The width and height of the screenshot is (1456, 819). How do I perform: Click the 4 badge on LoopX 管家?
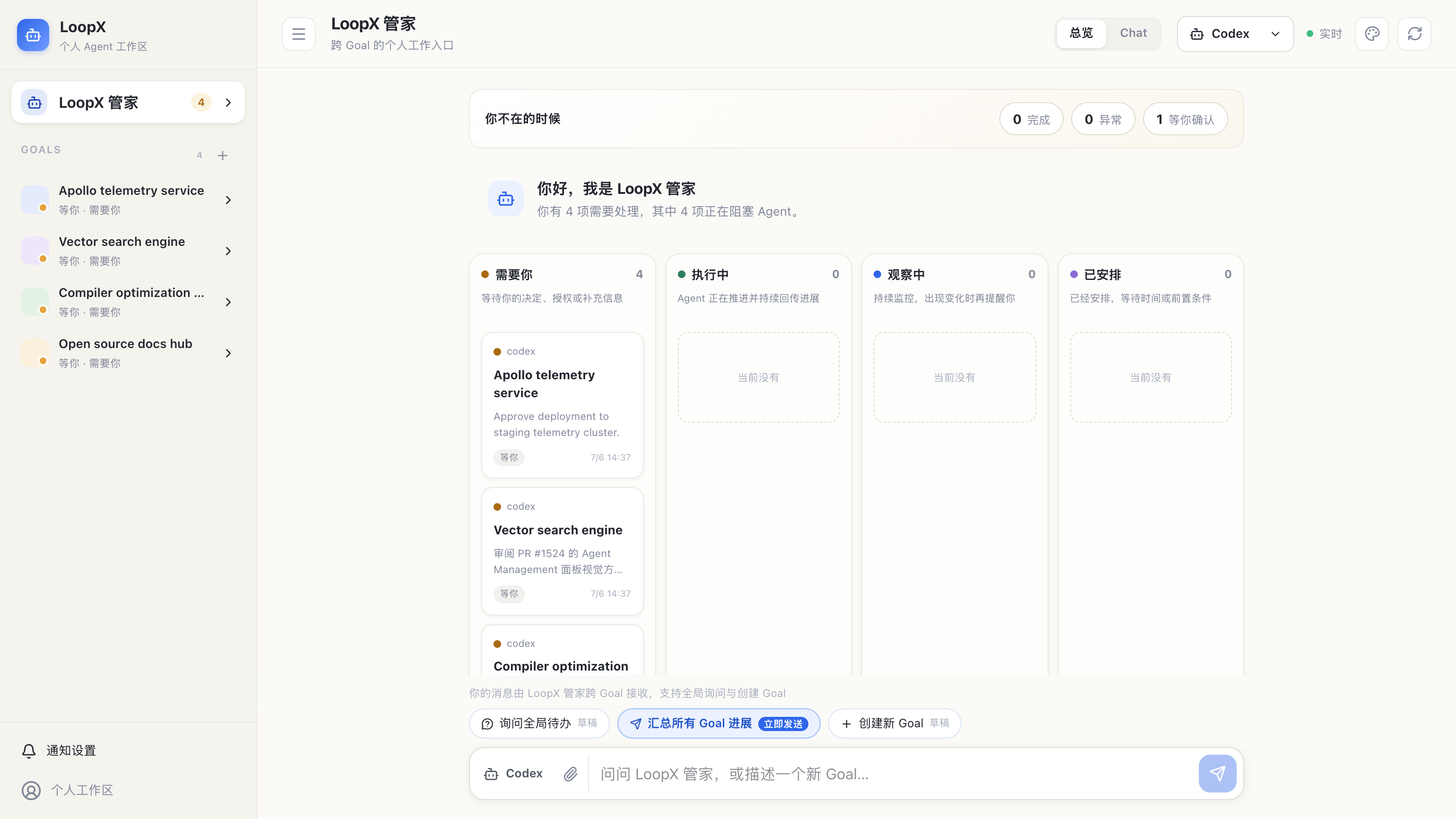tap(201, 102)
